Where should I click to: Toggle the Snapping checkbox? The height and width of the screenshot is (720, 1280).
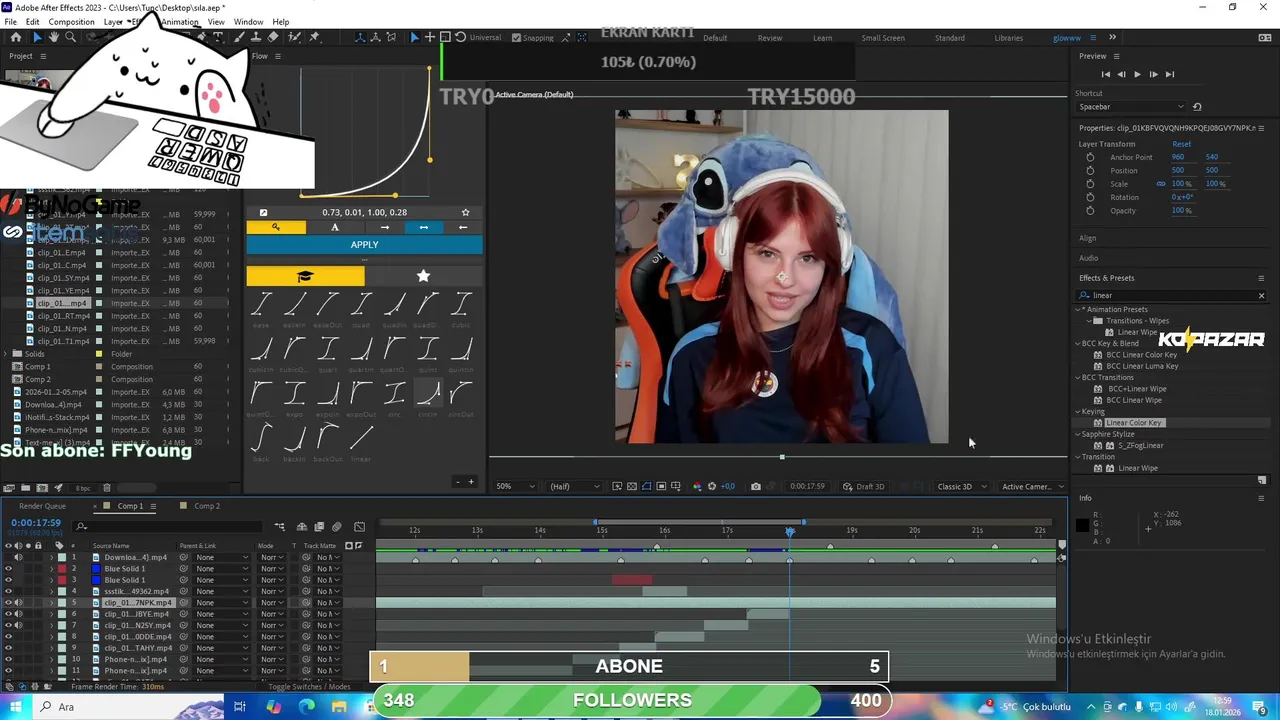(x=516, y=38)
